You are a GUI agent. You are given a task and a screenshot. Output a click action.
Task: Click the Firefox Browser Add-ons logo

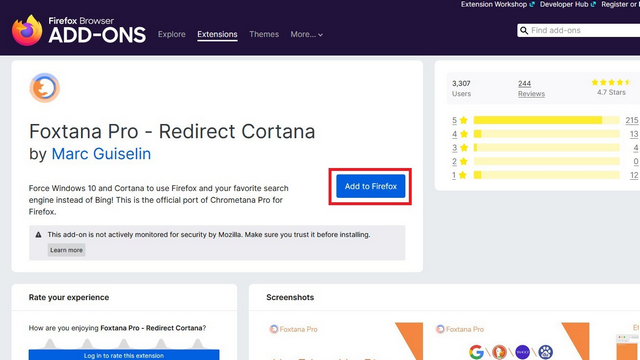pos(79,31)
